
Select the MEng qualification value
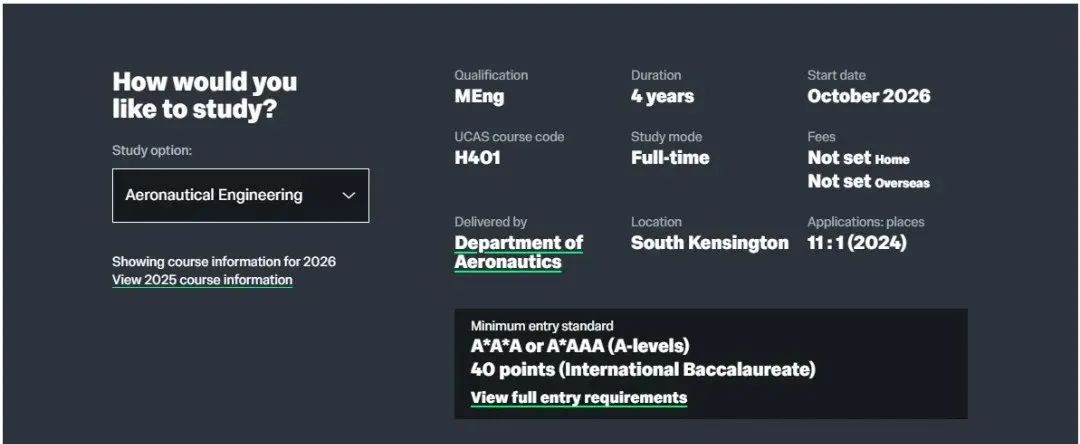click(x=479, y=96)
